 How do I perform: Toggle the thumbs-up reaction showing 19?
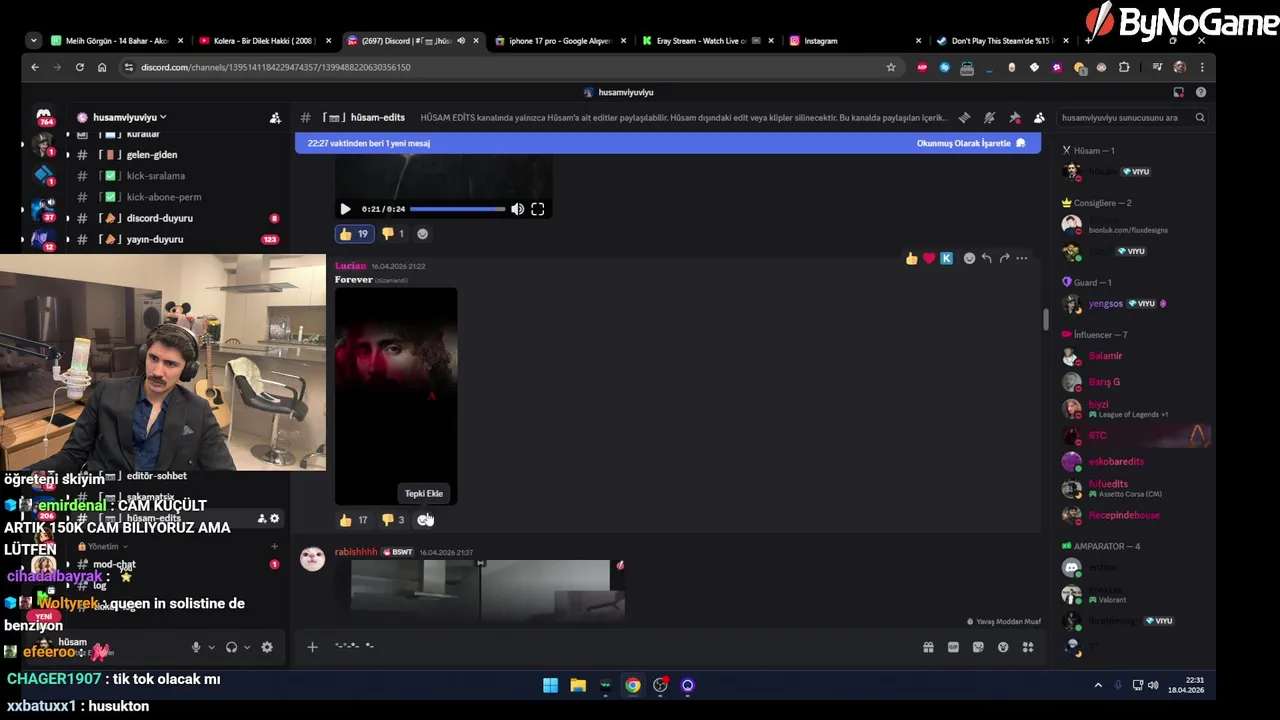pos(353,234)
